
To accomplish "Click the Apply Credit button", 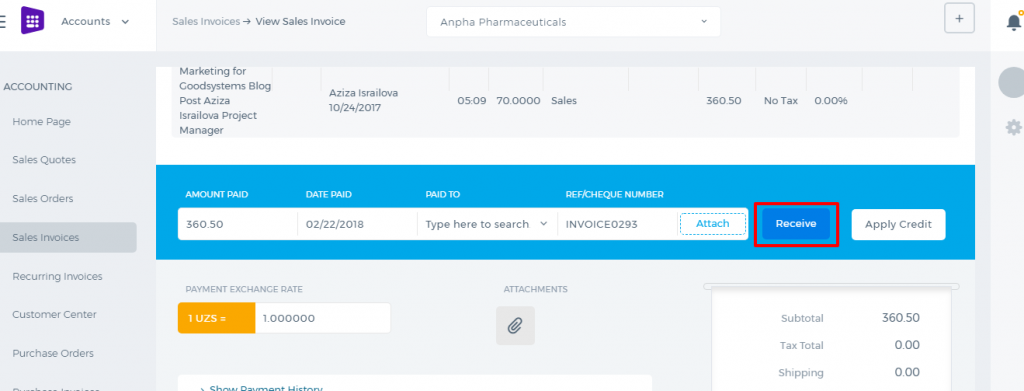I will (898, 225).
